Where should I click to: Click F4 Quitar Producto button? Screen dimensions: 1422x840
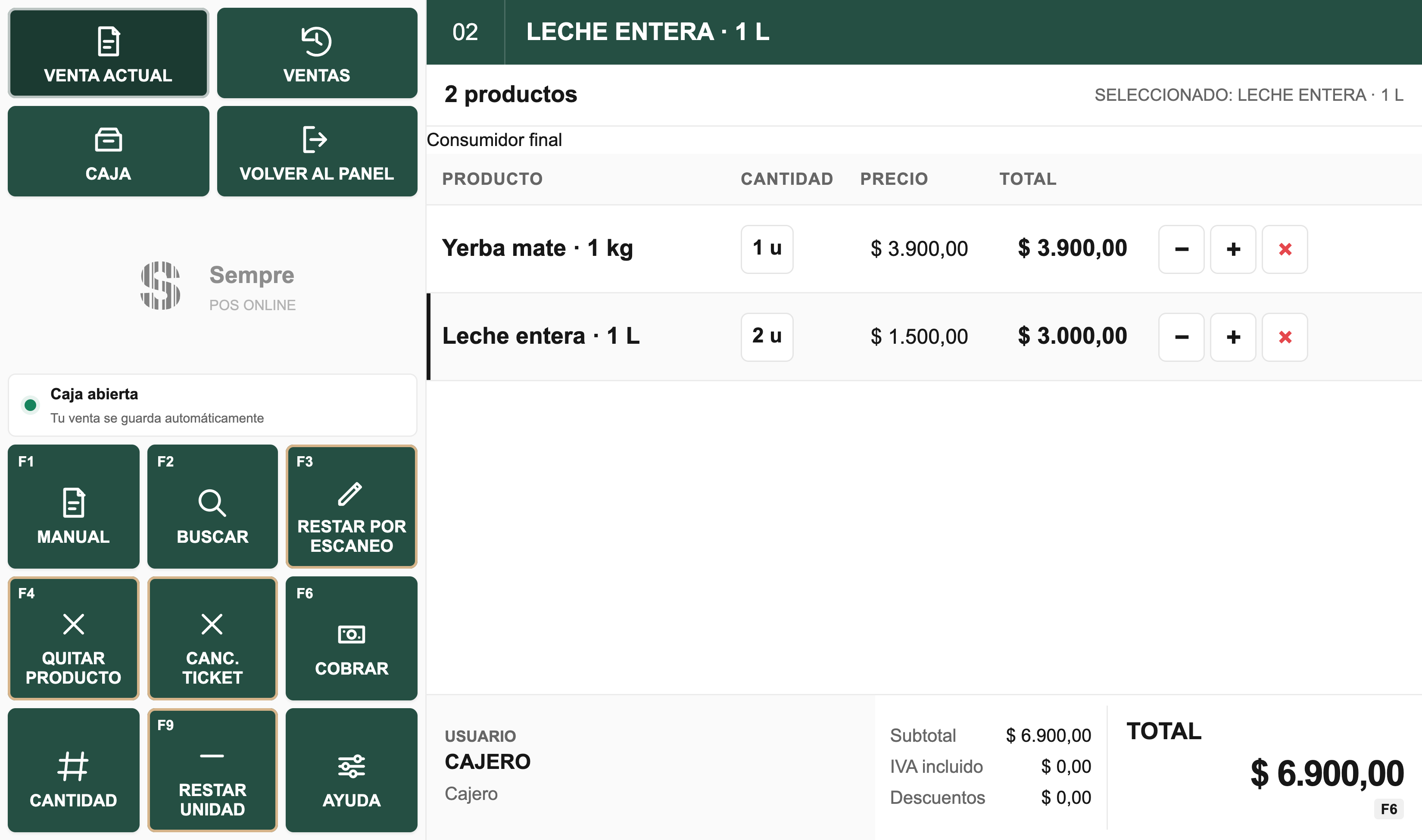click(x=74, y=638)
